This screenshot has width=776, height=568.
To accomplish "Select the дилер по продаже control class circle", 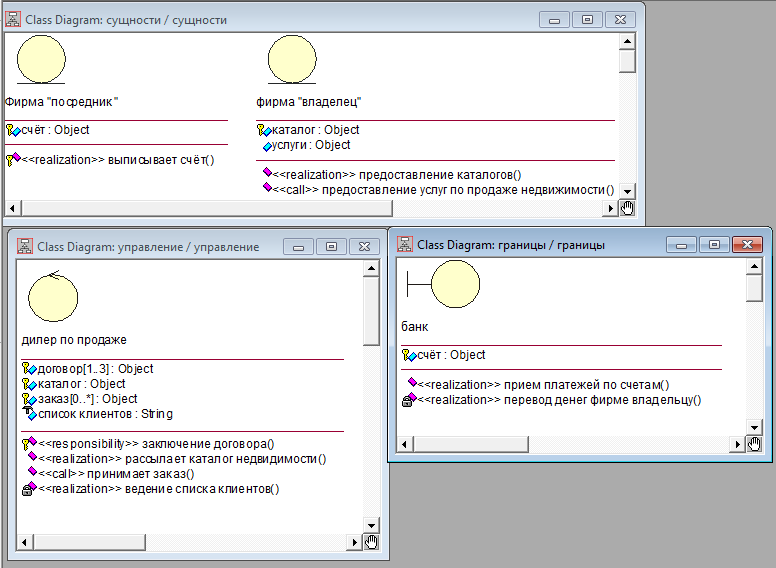I will [x=53, y=296].
